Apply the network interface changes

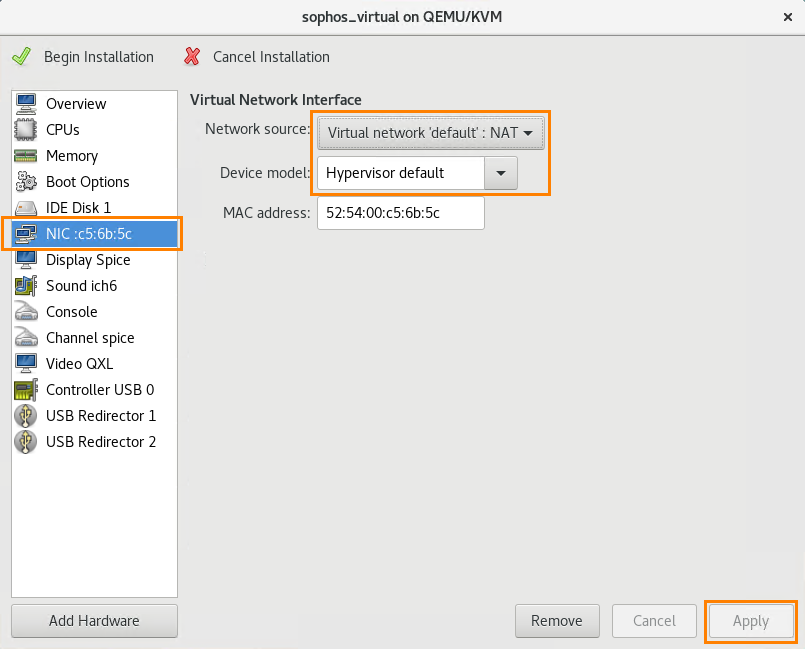pyautogui.click(x=750, y=620)
